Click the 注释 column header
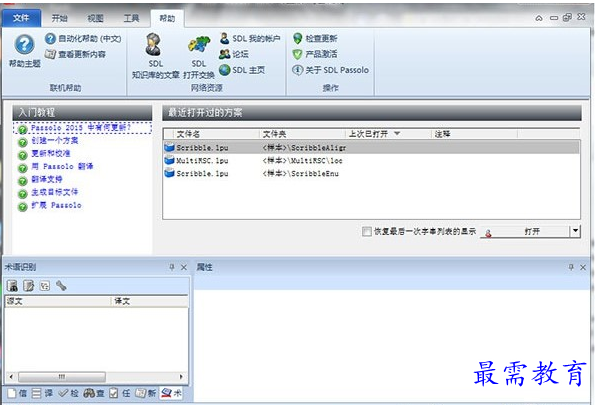 (x=474, y=134)
